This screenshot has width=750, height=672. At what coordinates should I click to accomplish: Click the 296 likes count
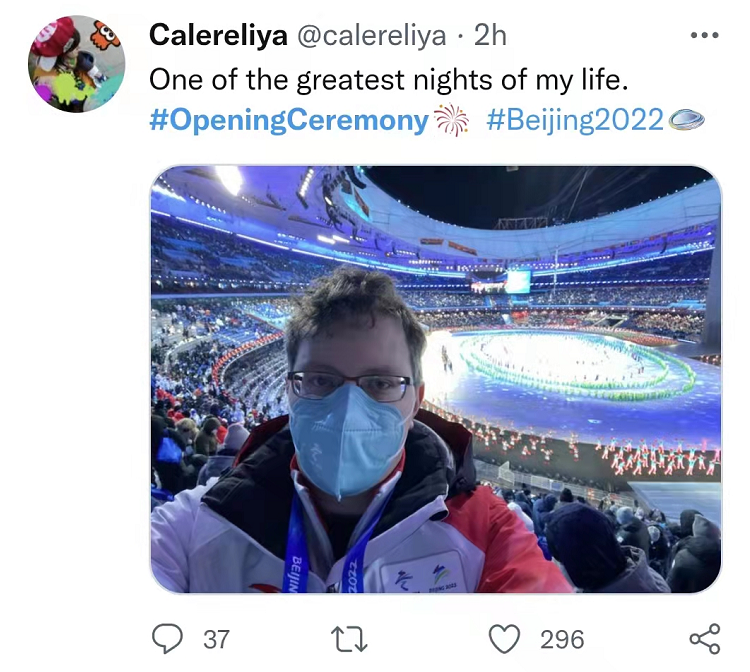562,639
